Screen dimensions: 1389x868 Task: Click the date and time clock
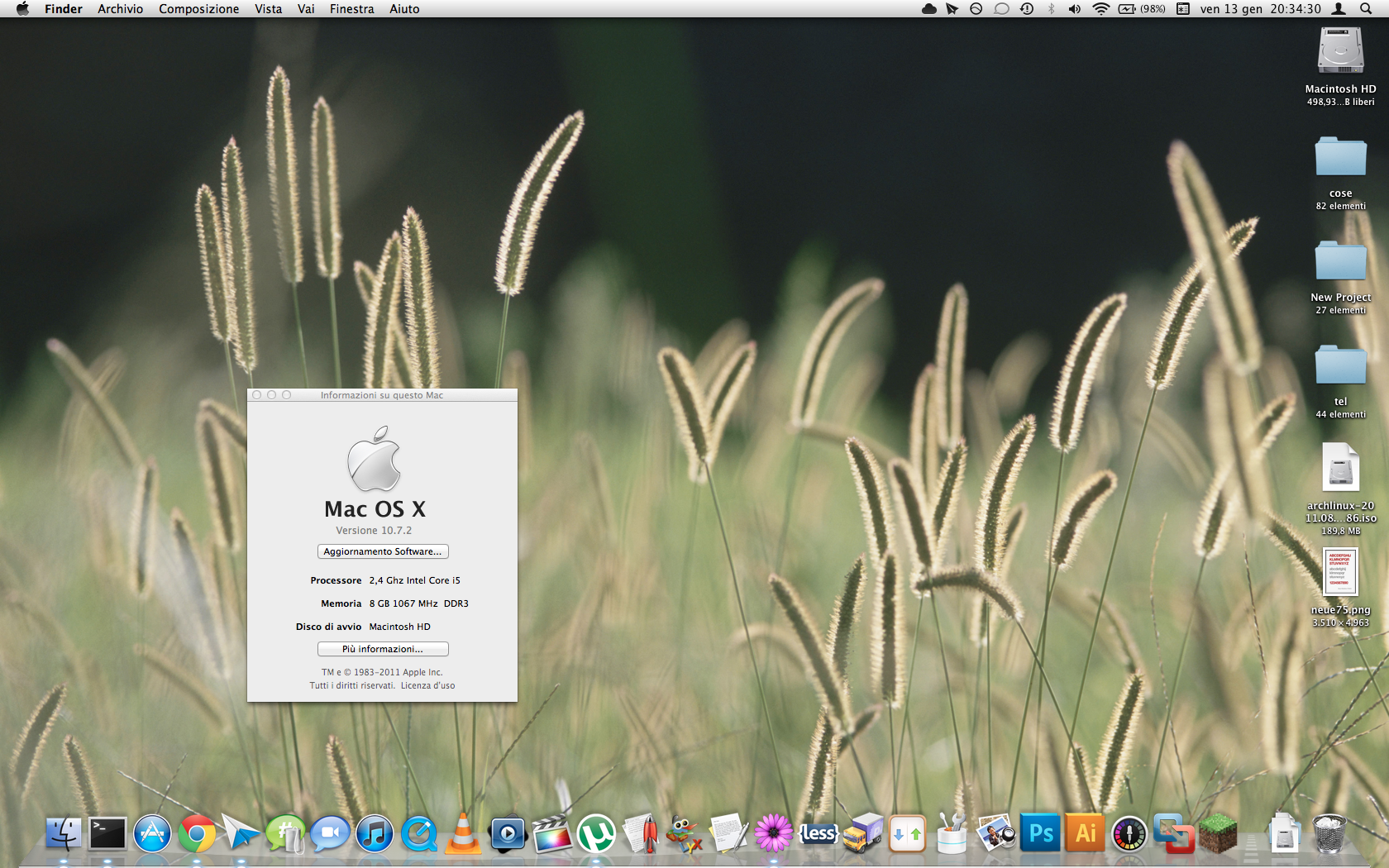point(1260,8)
